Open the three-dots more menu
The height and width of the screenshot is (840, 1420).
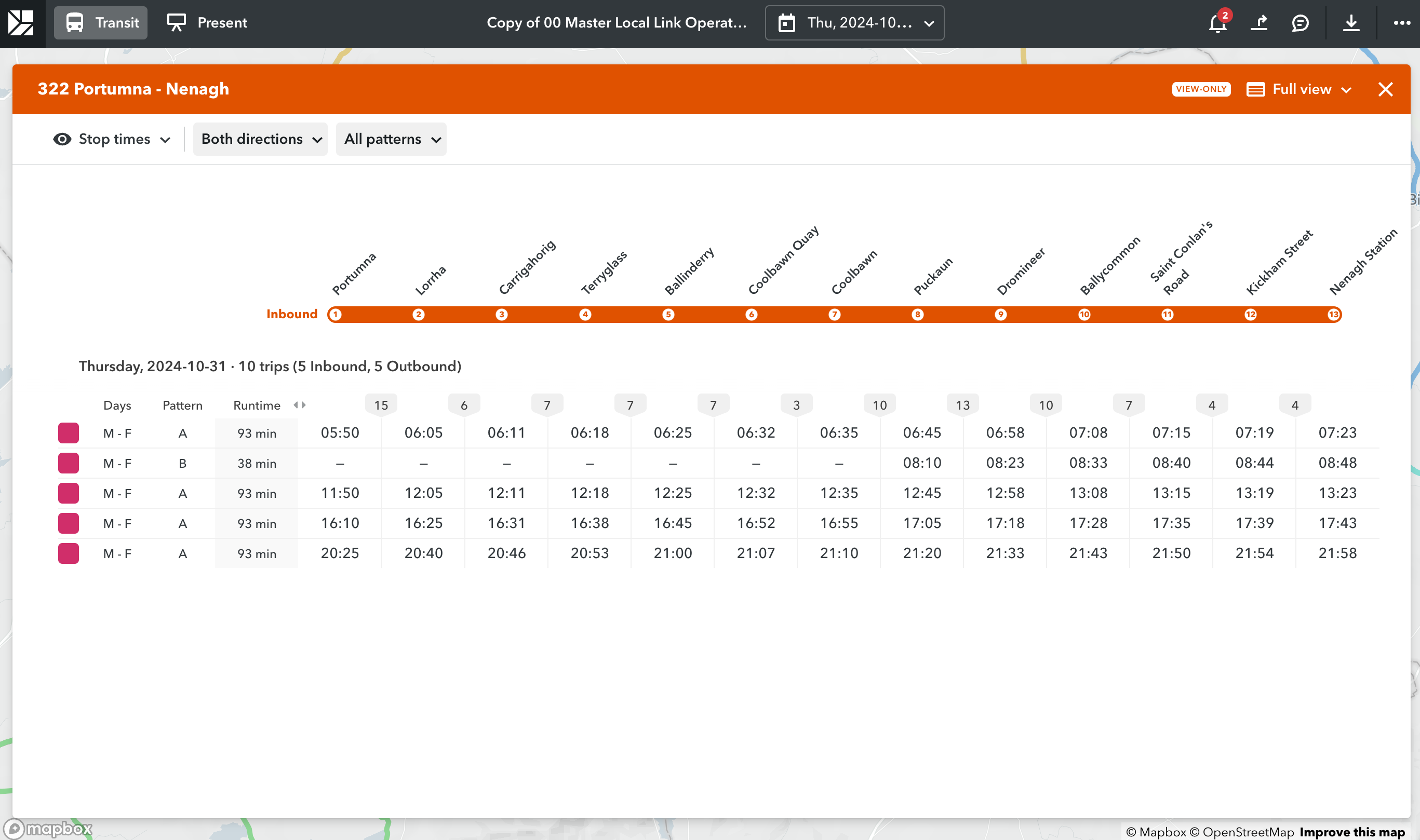point(1401,23)
